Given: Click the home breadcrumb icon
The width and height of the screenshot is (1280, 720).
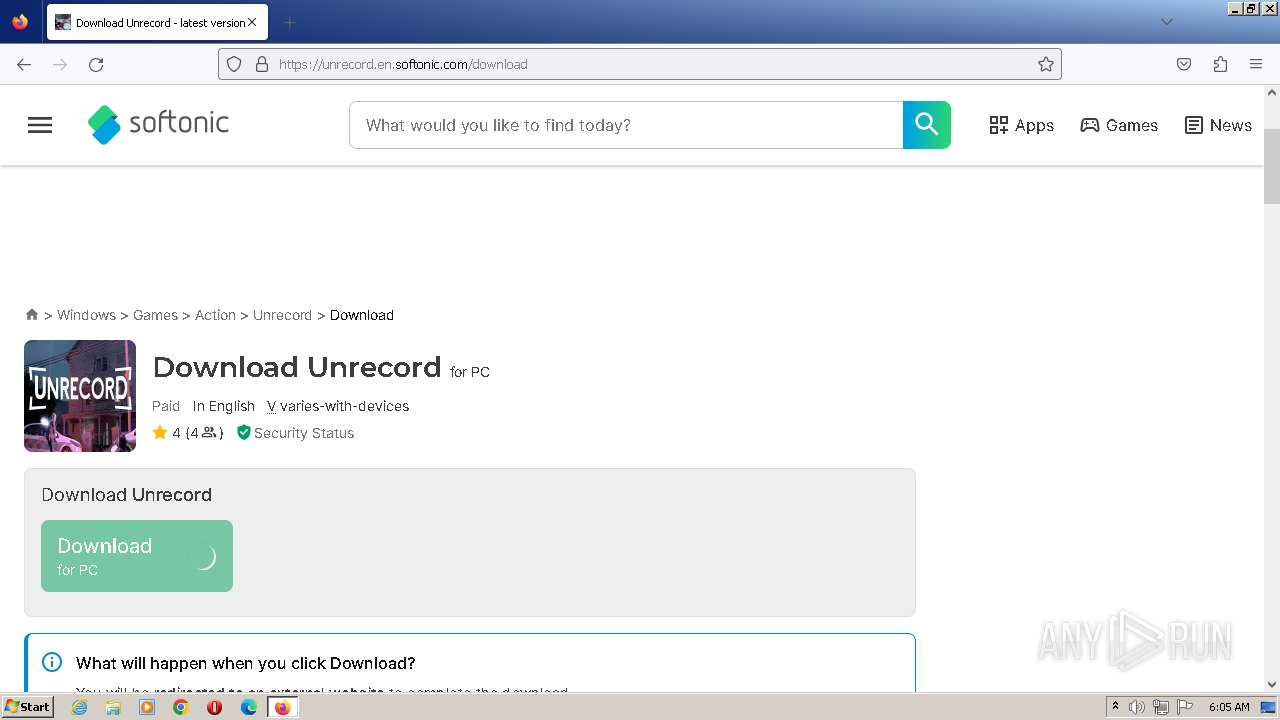Looking at the screenshot, I should tap(32, 314).
